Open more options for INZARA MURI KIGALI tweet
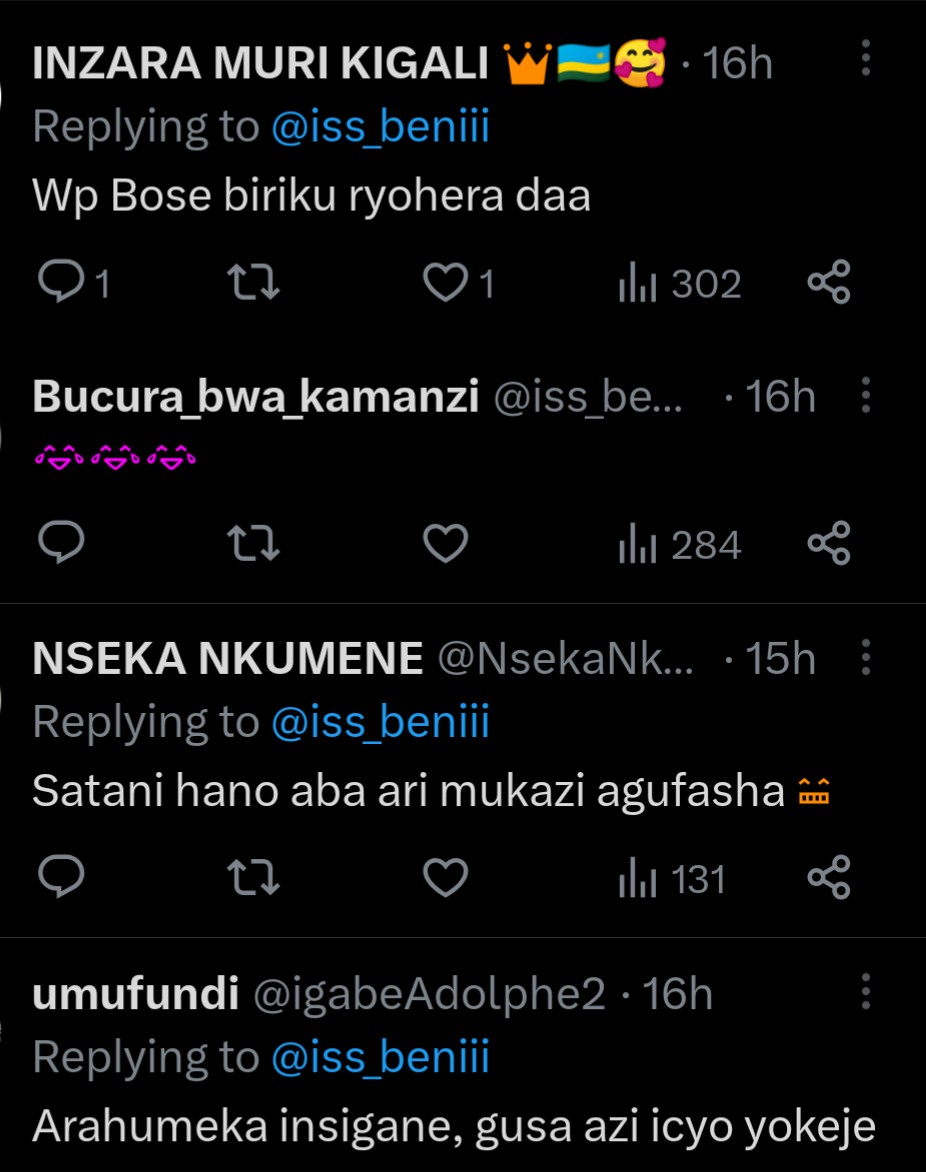 tap(866, 60)
